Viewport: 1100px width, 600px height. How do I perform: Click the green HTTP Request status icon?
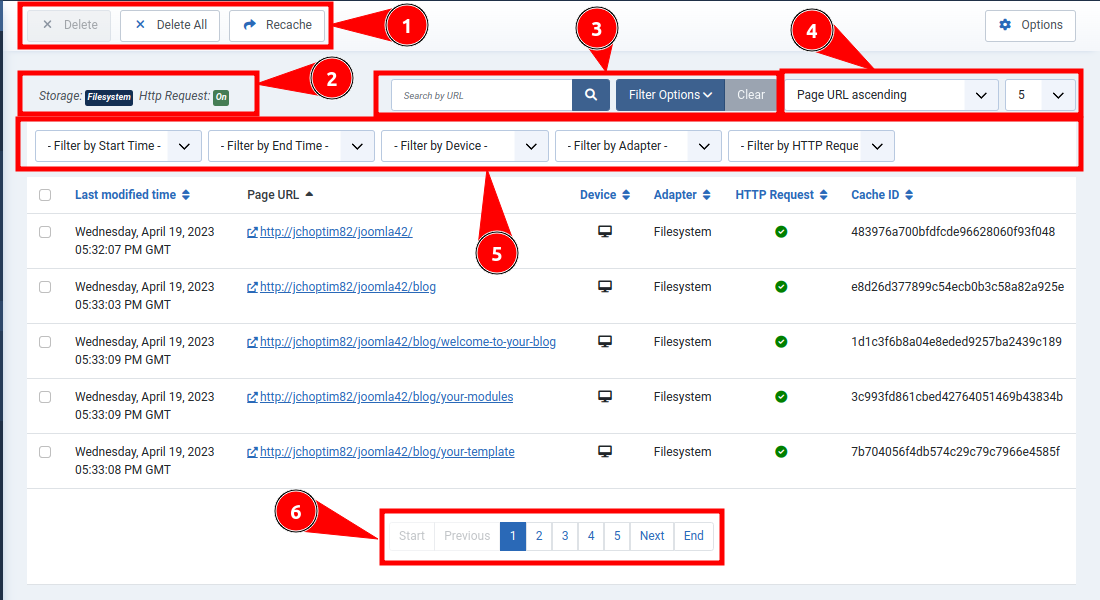click(x=781, y=230)
